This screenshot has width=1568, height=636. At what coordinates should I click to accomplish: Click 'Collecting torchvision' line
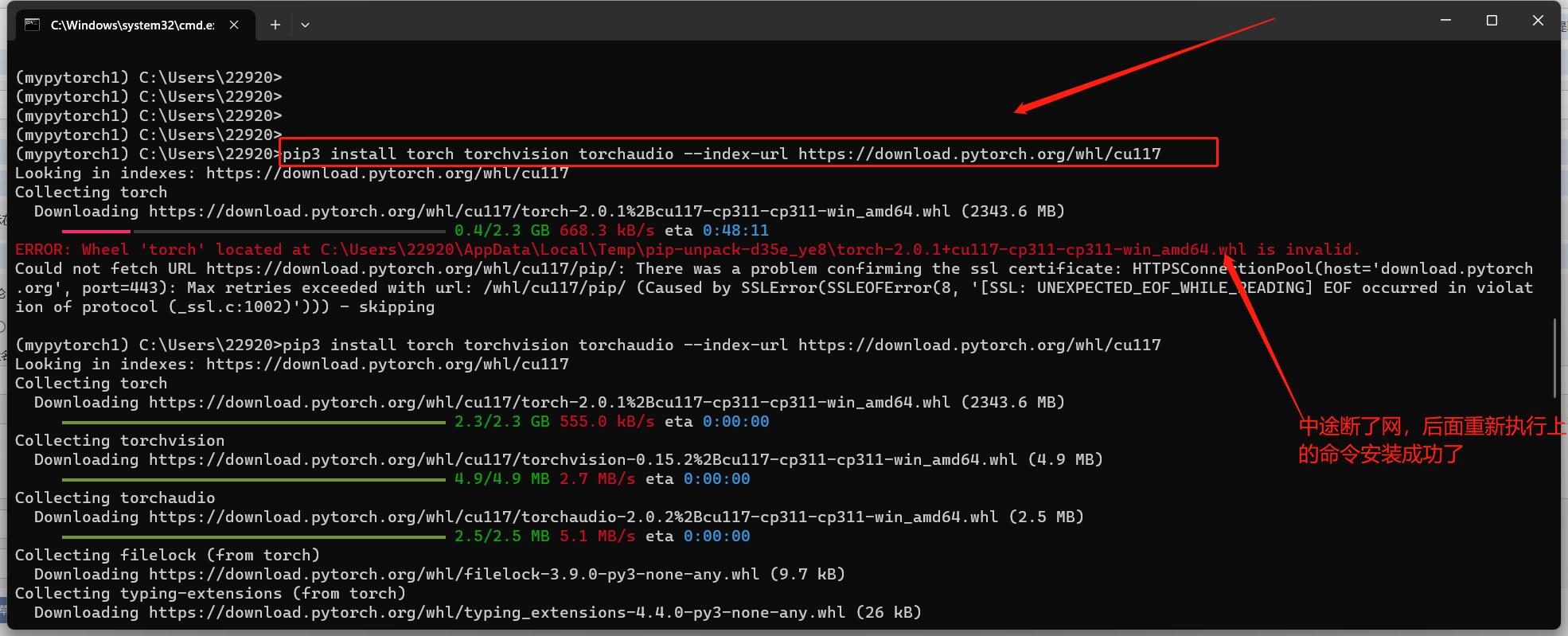[x=119, y=440]
